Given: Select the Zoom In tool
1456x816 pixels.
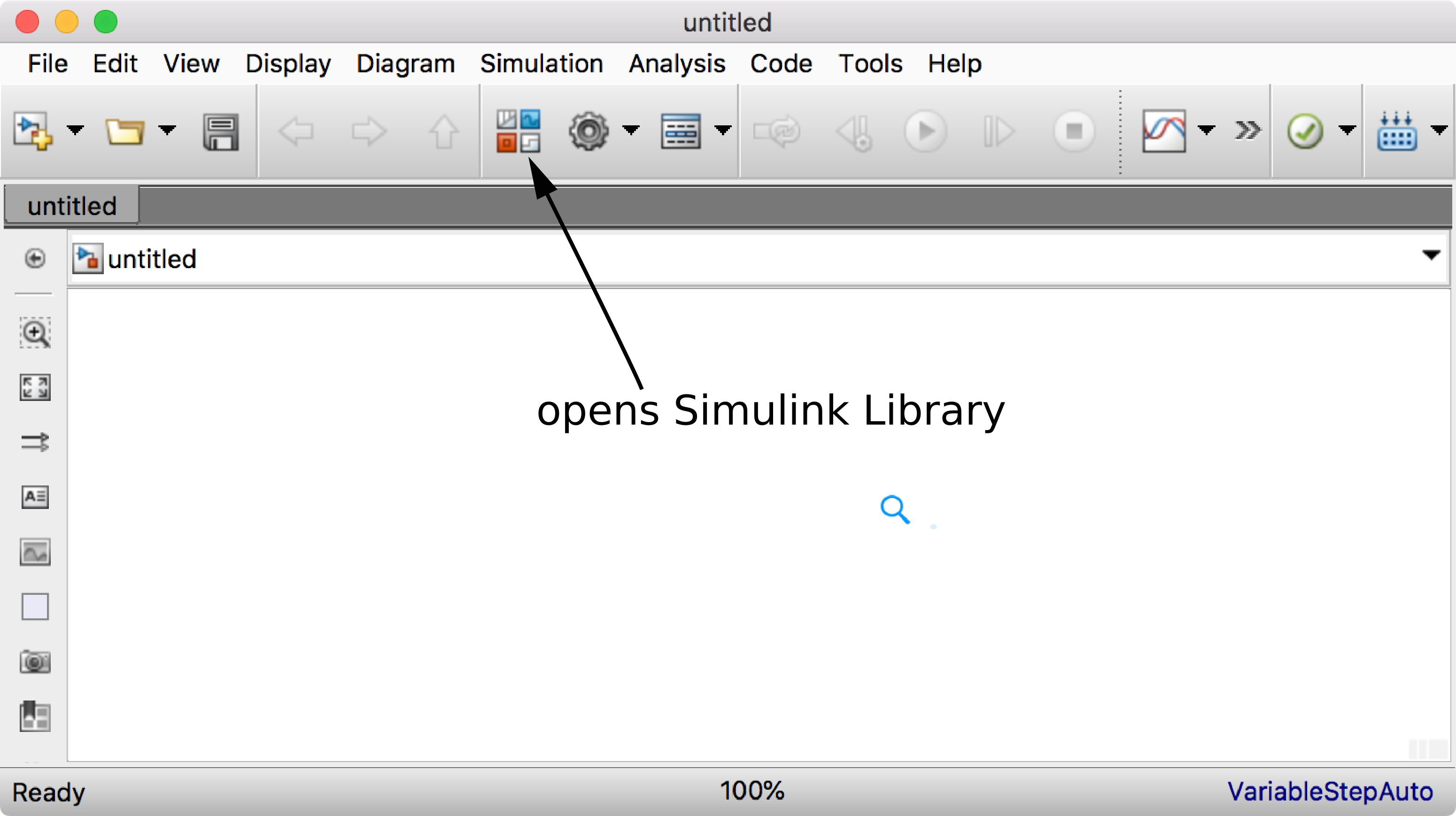Looking at the screenshot, I should pos(35,332).
